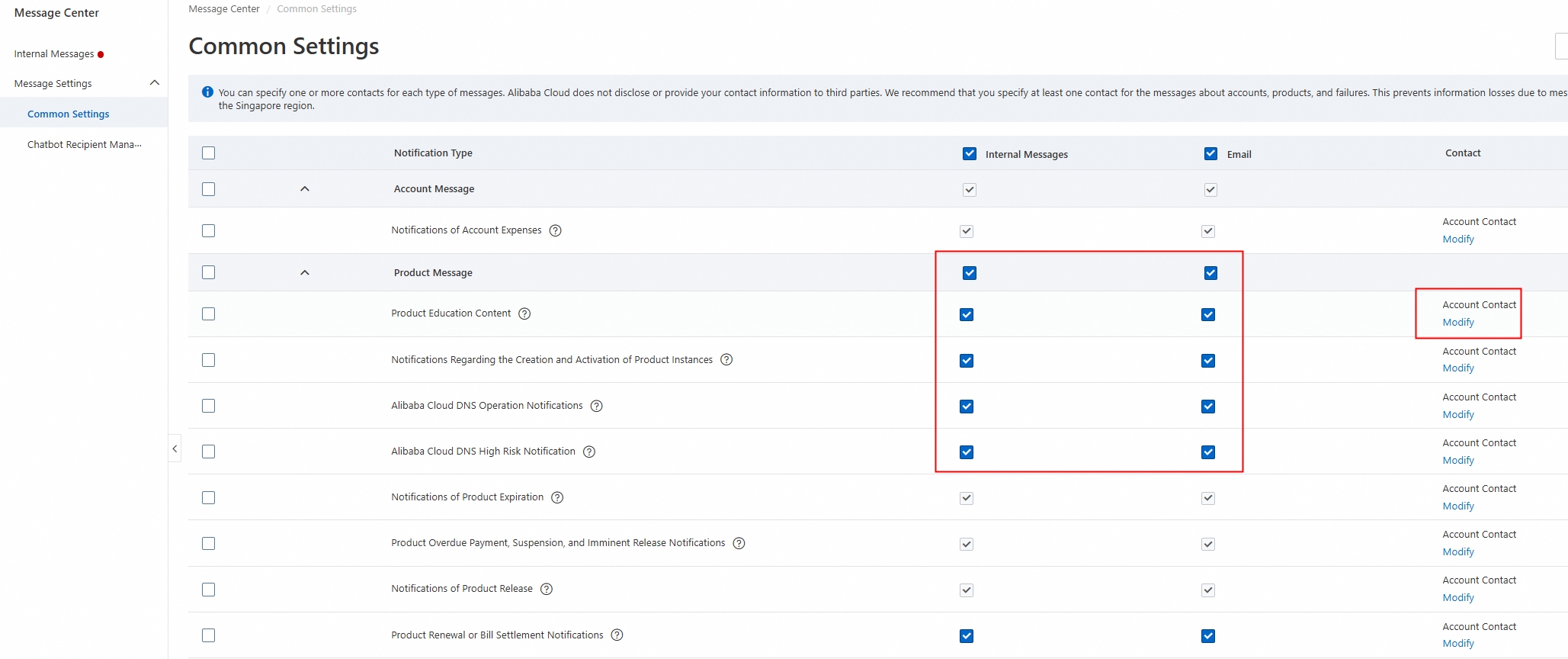Go to Message Center breadcrumb

pos(224,8)
